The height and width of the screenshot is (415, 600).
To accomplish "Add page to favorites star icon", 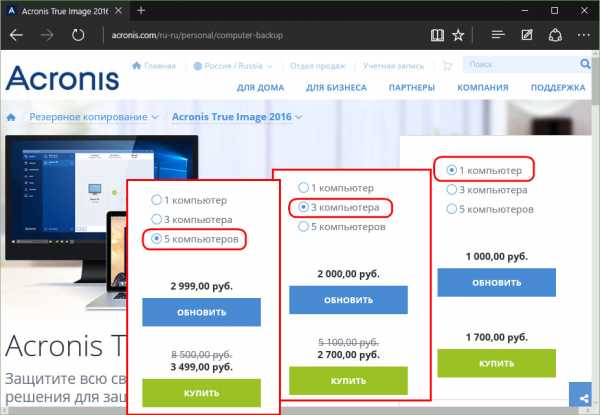I will (458, 35).
